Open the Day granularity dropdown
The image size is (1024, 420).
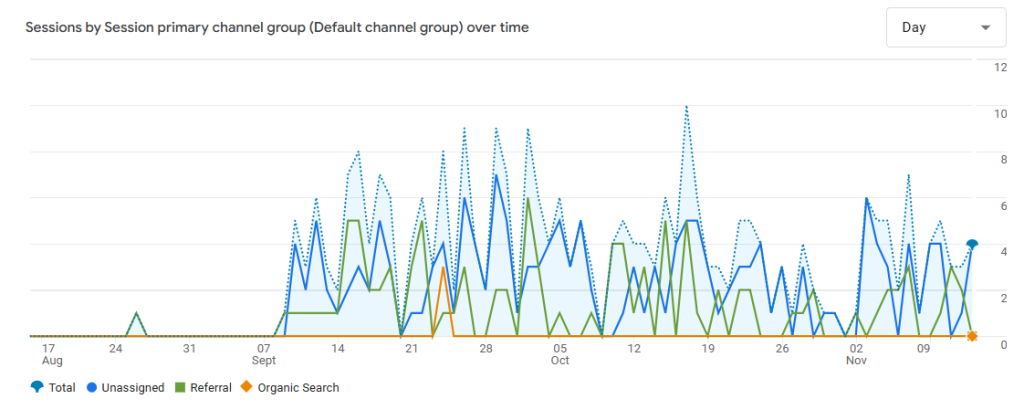point(945,28)
